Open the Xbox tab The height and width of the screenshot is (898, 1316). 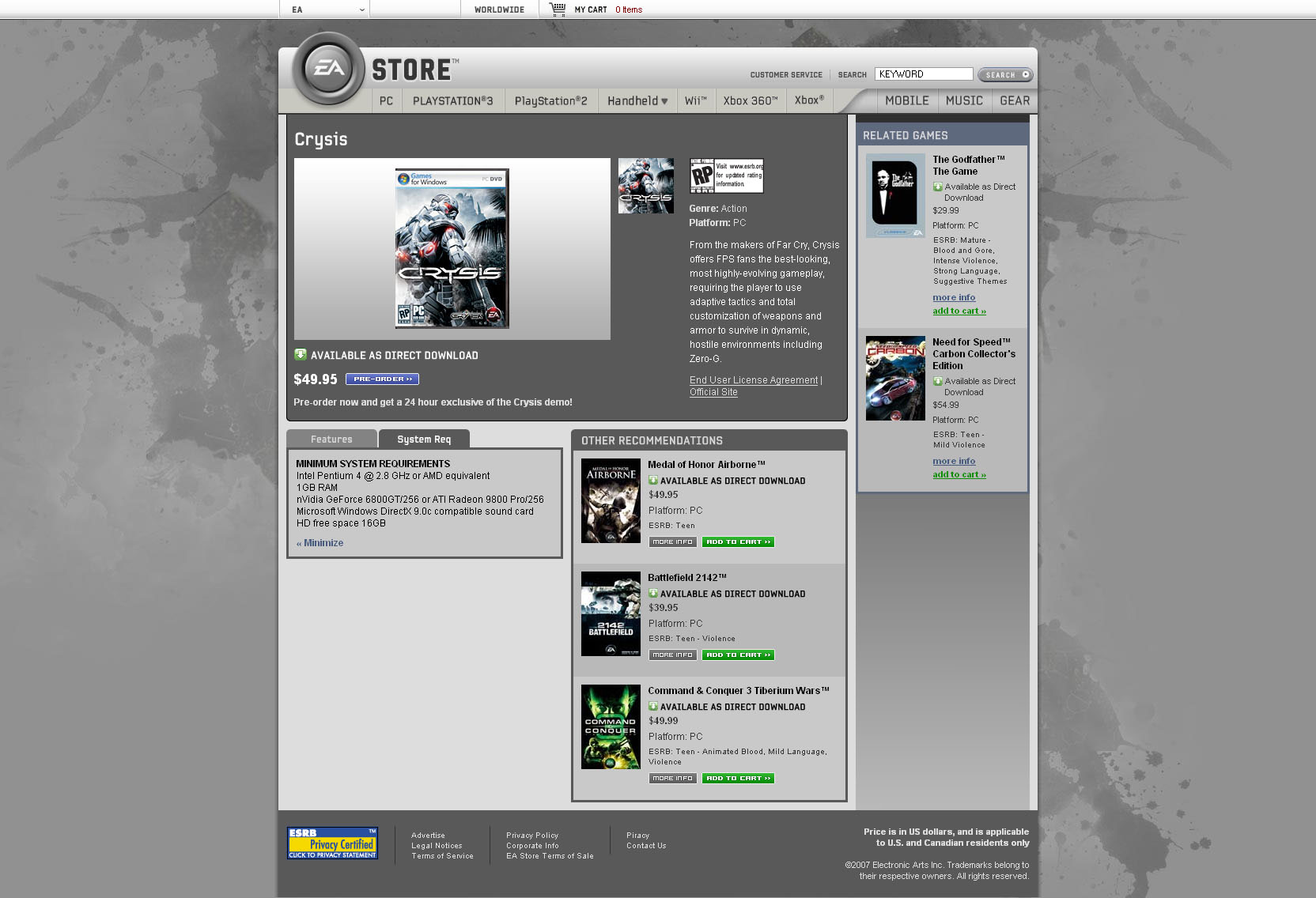click(810, 100)
